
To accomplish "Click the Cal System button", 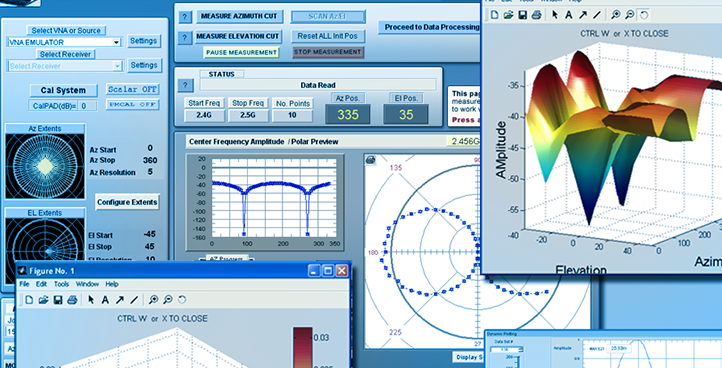I will pyautogui.click(x=63, y=90).
